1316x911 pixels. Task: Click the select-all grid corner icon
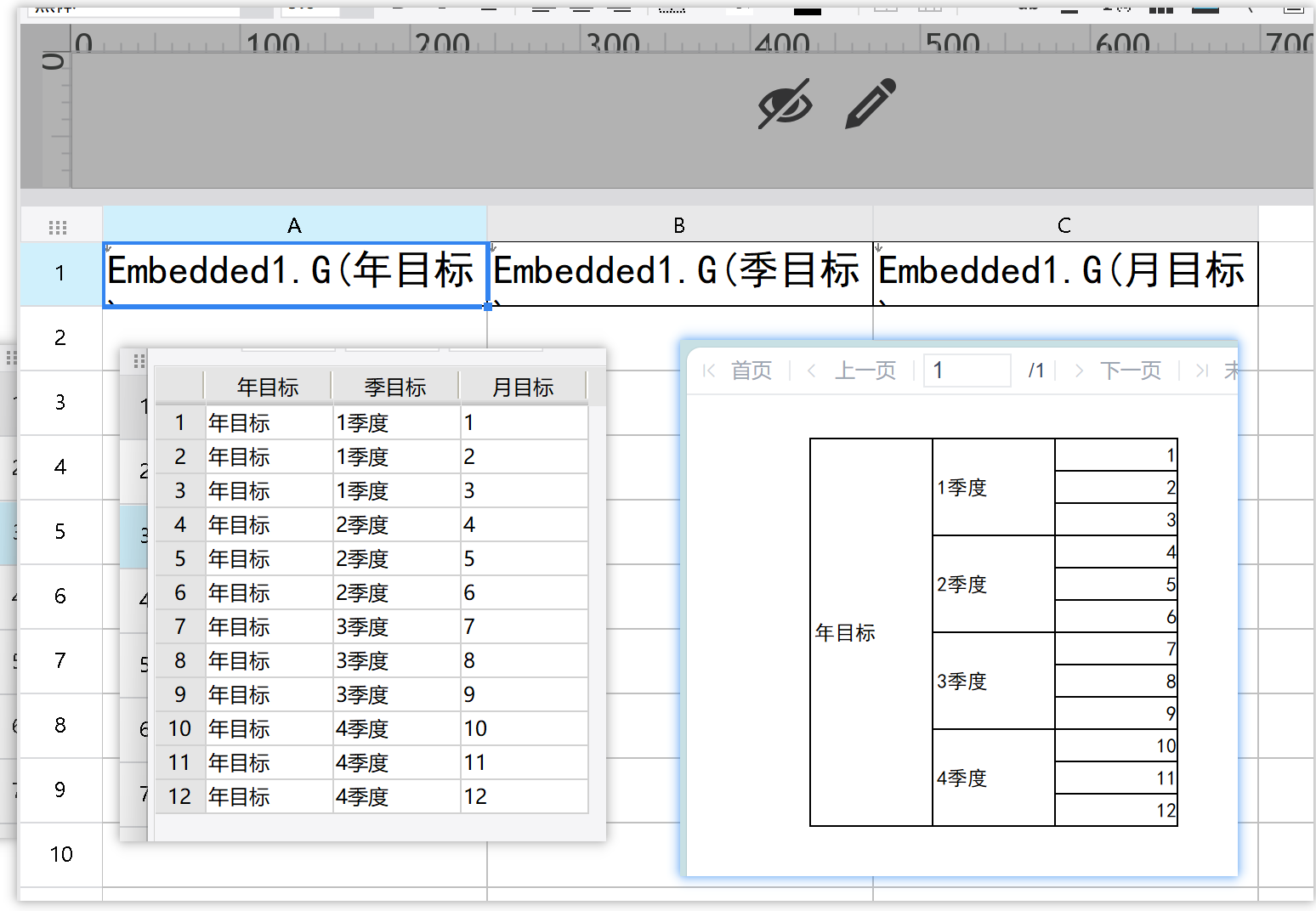pyautogui.click(x=58, y=227)
